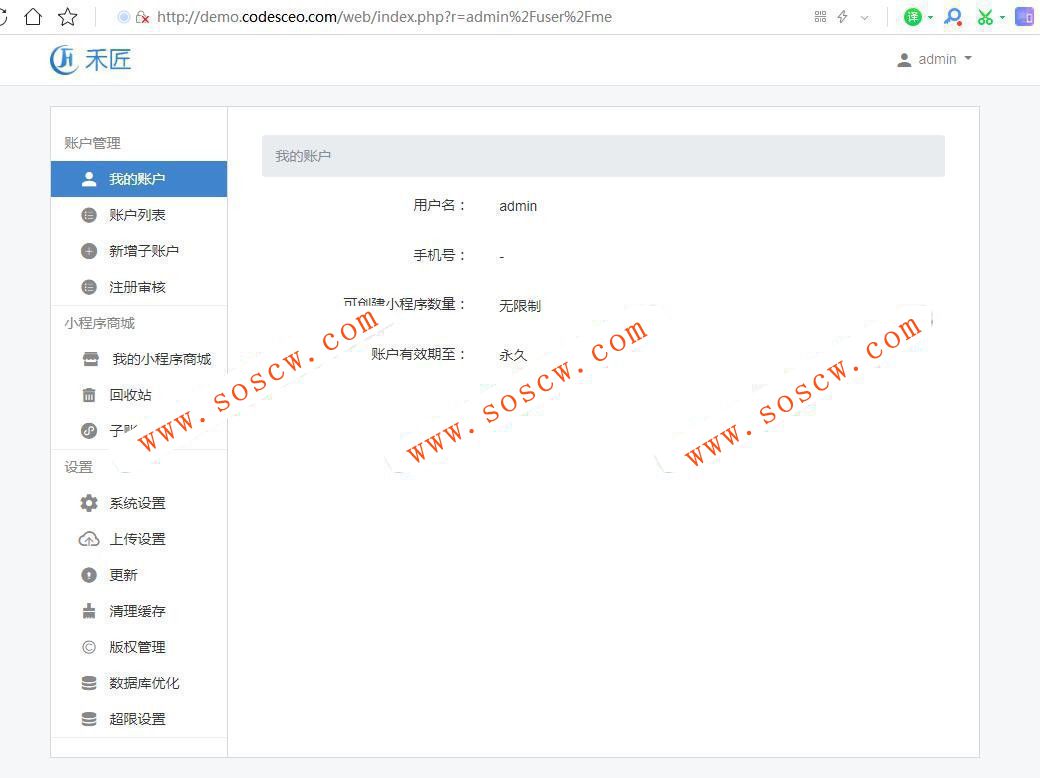This screenshot has height=778, width=1040.
Task: Bookmark page with the star icon
Action: 68,17
